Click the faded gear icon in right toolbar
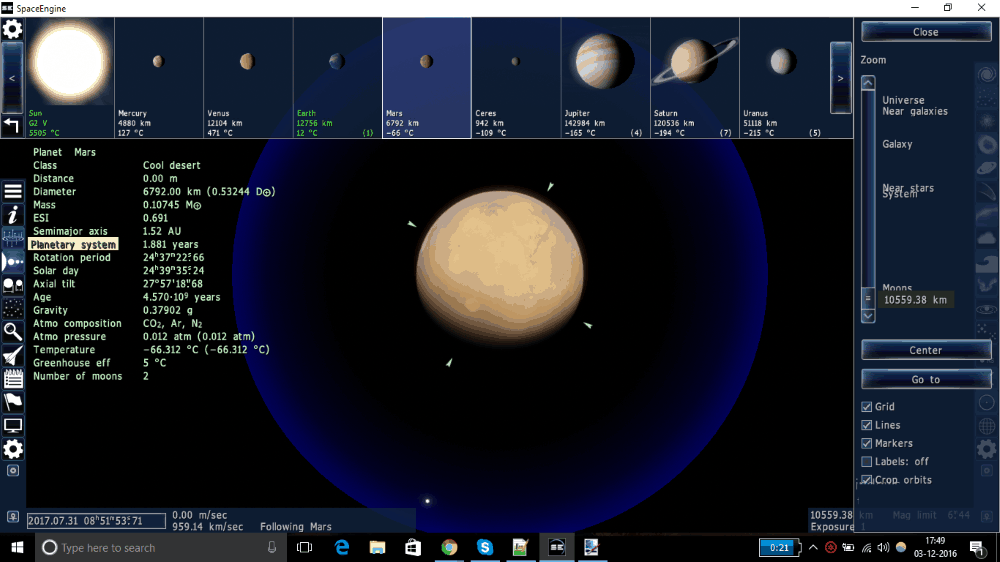The height and width of the screenshot is (562, 1000). coord(987,449)
